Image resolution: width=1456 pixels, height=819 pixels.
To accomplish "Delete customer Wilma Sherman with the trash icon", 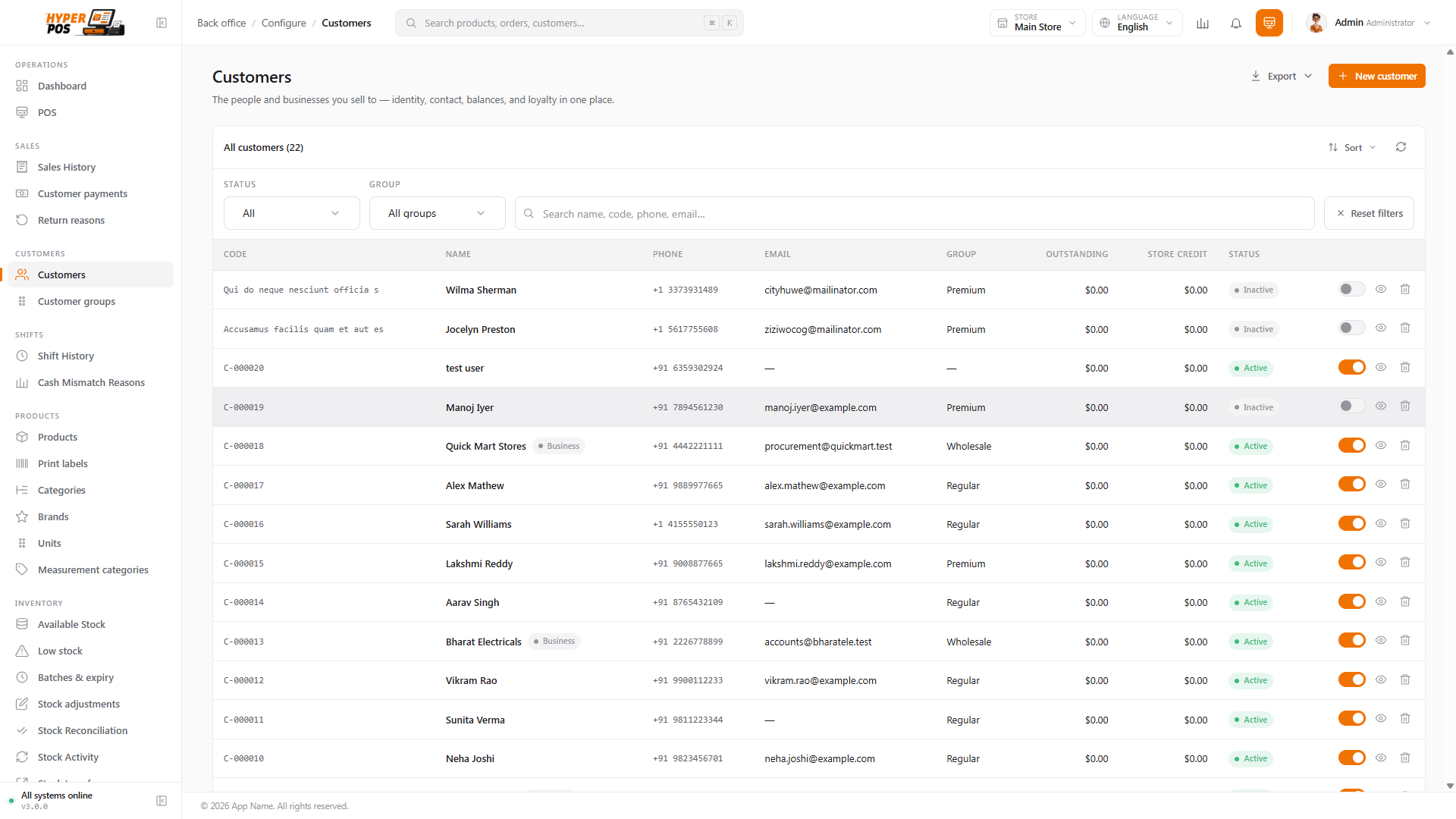I will 1405,290.
